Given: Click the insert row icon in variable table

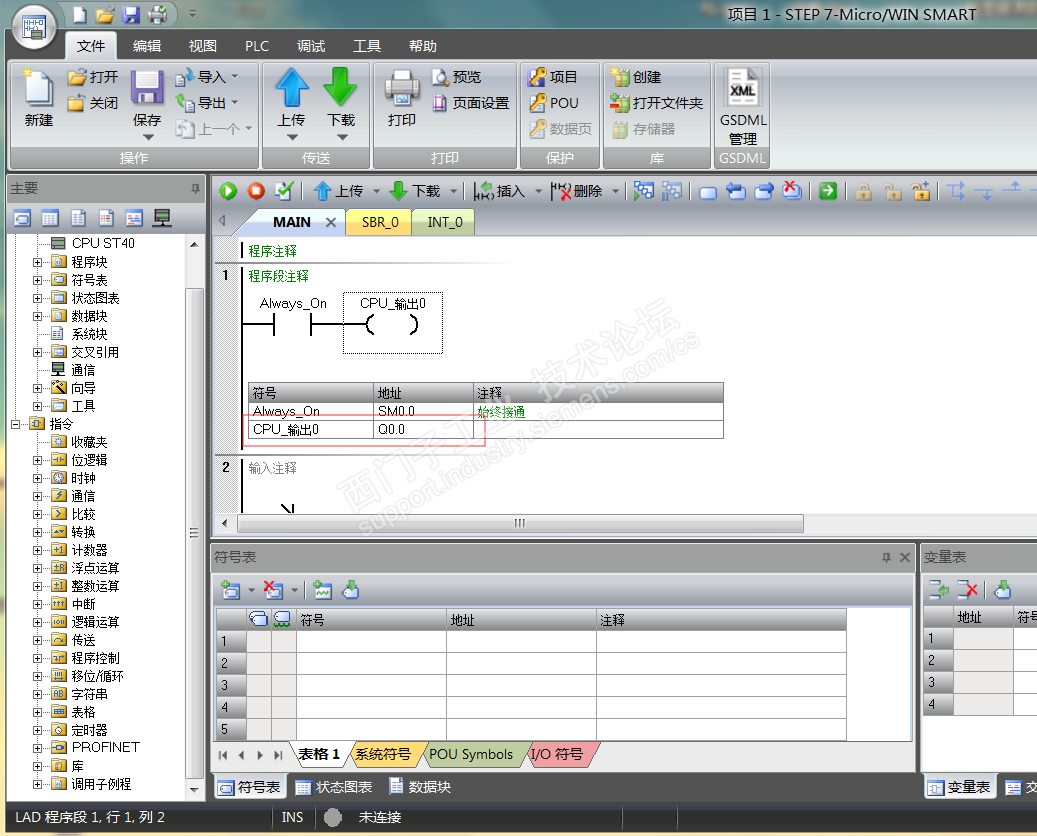Looking at the screenshot, I should (x=938, y=589).
